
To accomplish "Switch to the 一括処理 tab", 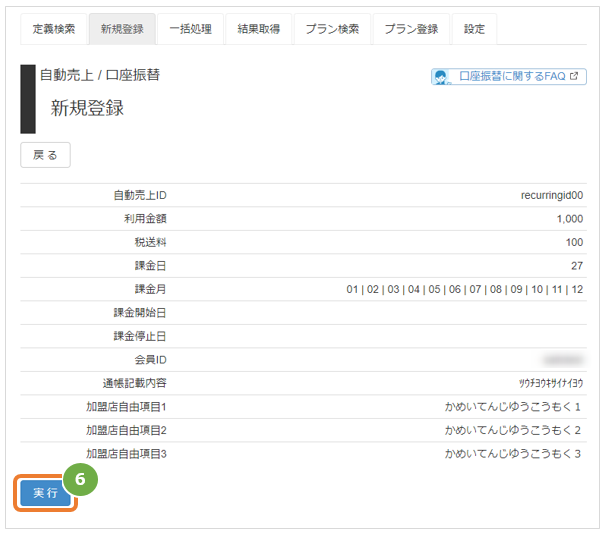I will [191, 29].
